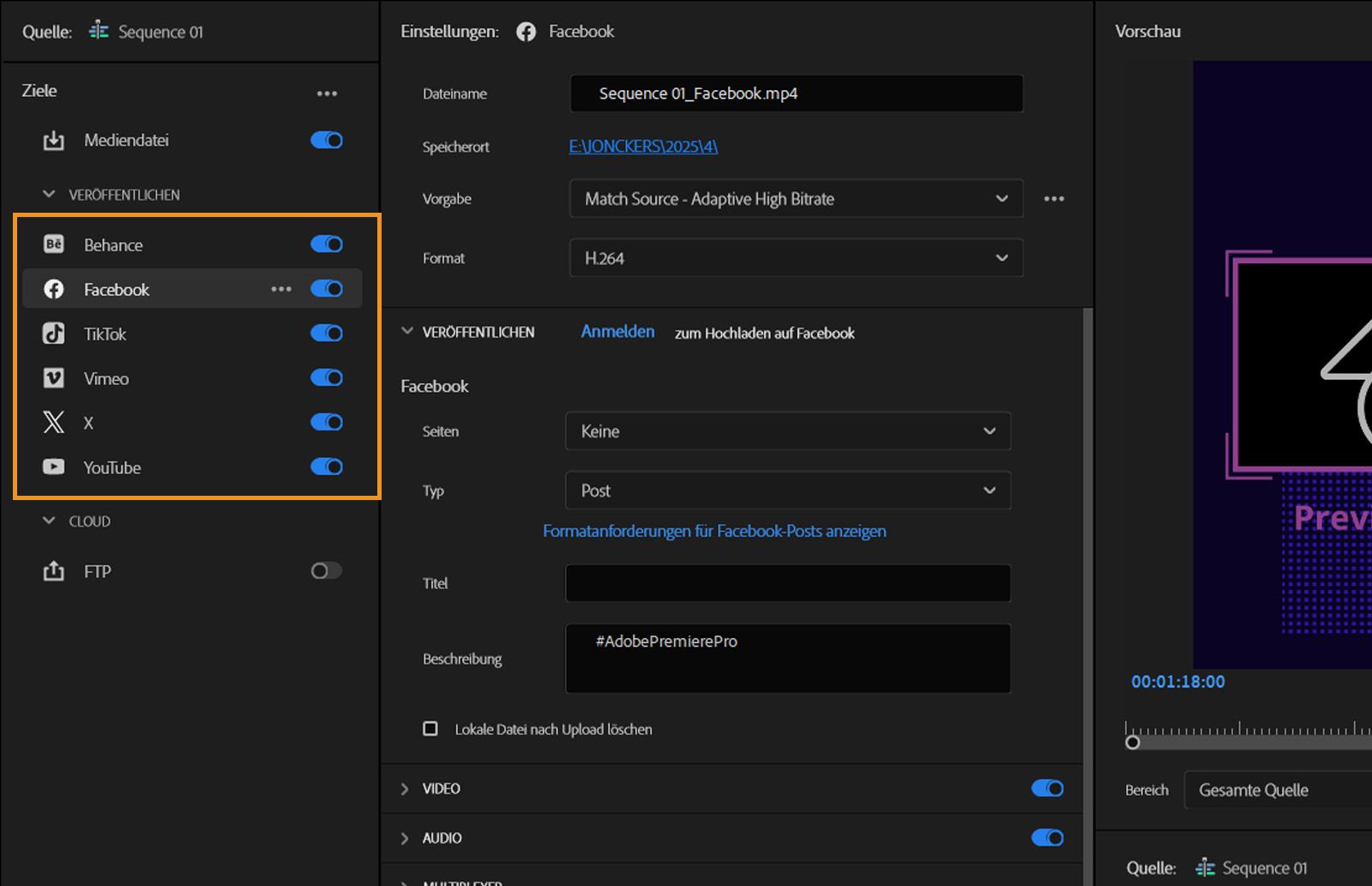Disable the YouTube publish toggle
The height and width of the screenshot is (886, 1372).
click(327, 467)
